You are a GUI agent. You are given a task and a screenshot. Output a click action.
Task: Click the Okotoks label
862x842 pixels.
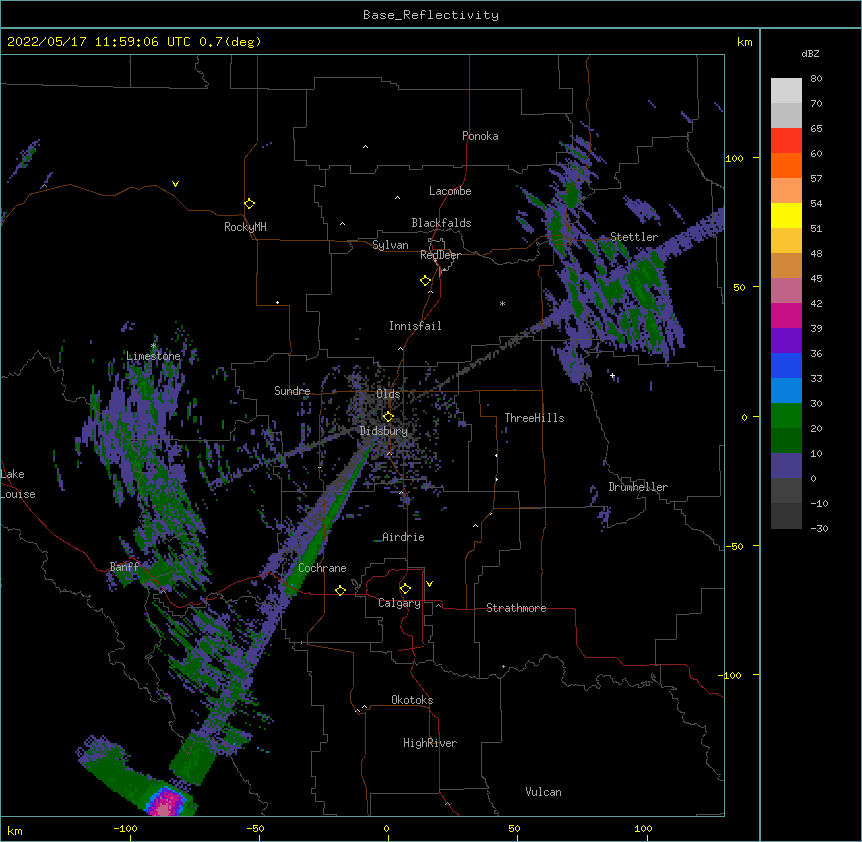(x=412, y=700)
